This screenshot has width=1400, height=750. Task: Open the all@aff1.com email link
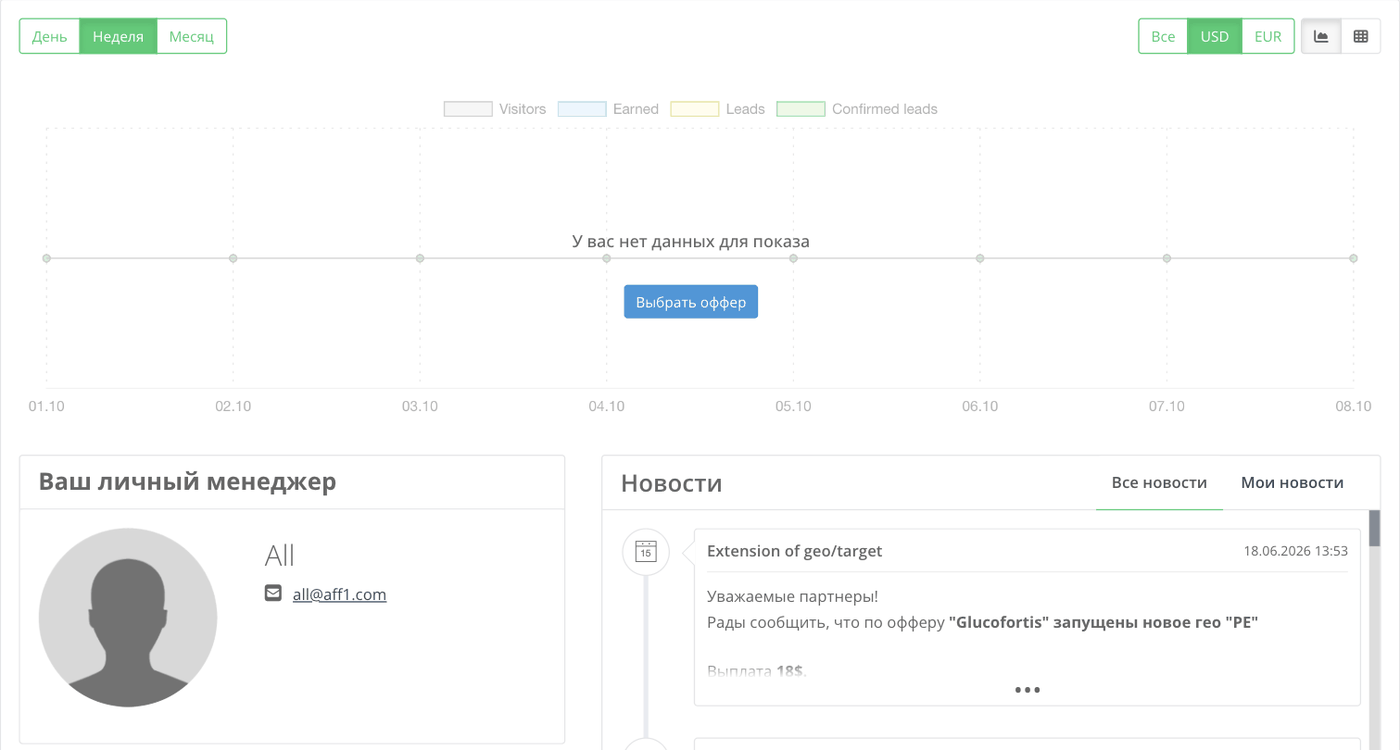(339, 594)
